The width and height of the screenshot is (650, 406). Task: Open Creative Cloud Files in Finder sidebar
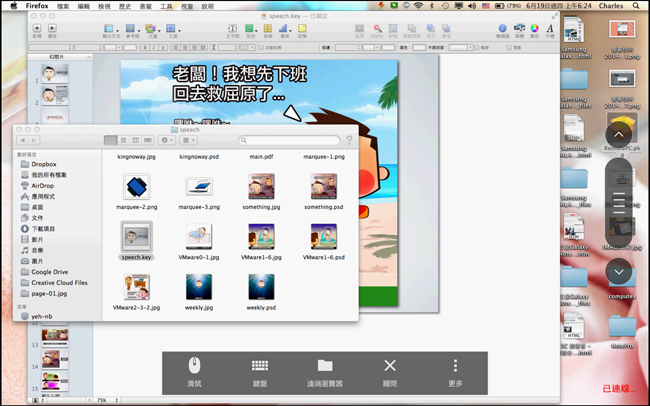click(59, 283)
